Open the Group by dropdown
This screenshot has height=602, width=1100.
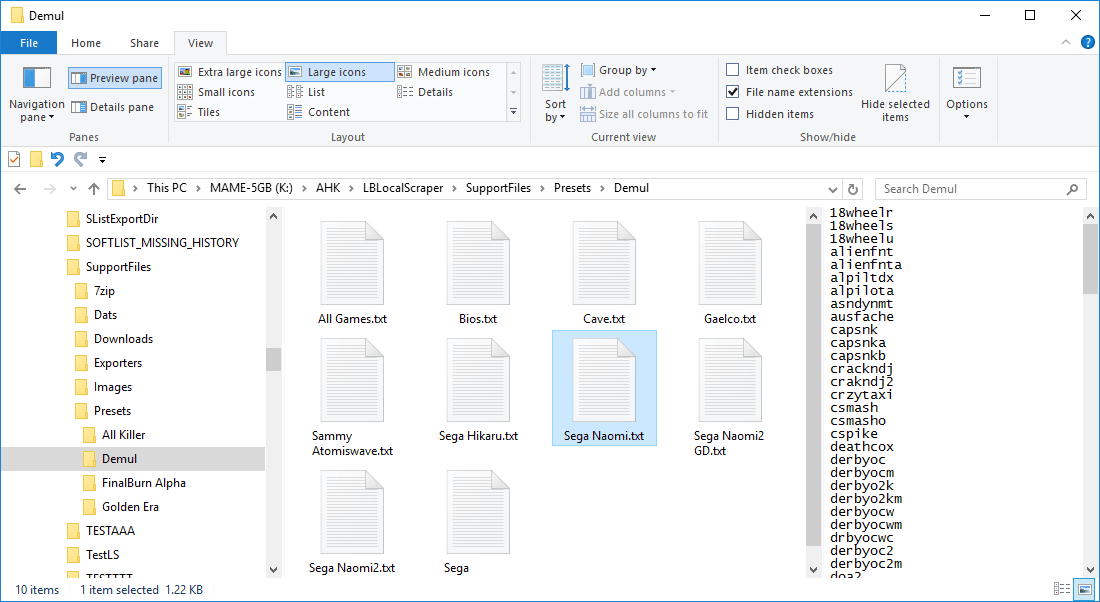coord(619,70)
